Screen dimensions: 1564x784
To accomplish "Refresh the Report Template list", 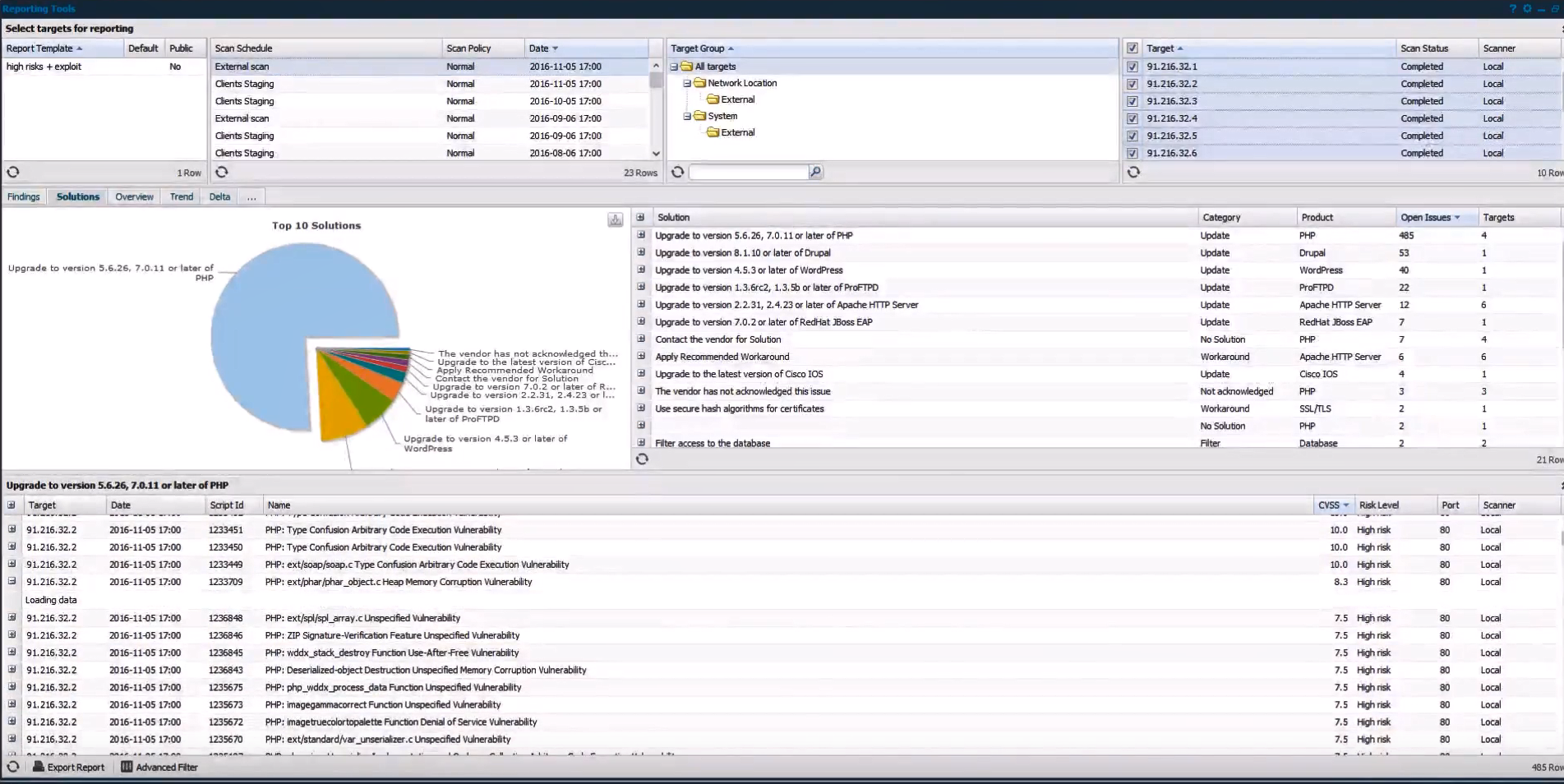I will [13, 172].
